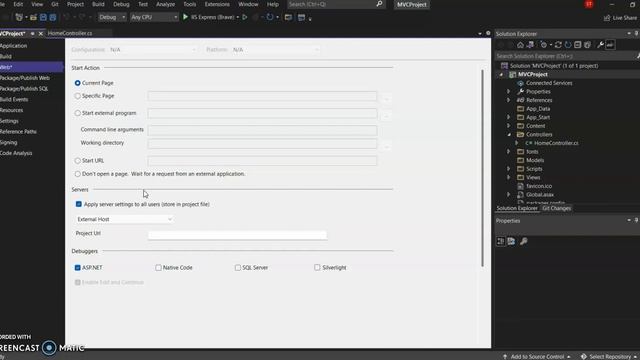This screenshot has width=640, height=360.
Task: Click the Refresh icon in Solution Explorer toolbar
Action: (568, 45)
